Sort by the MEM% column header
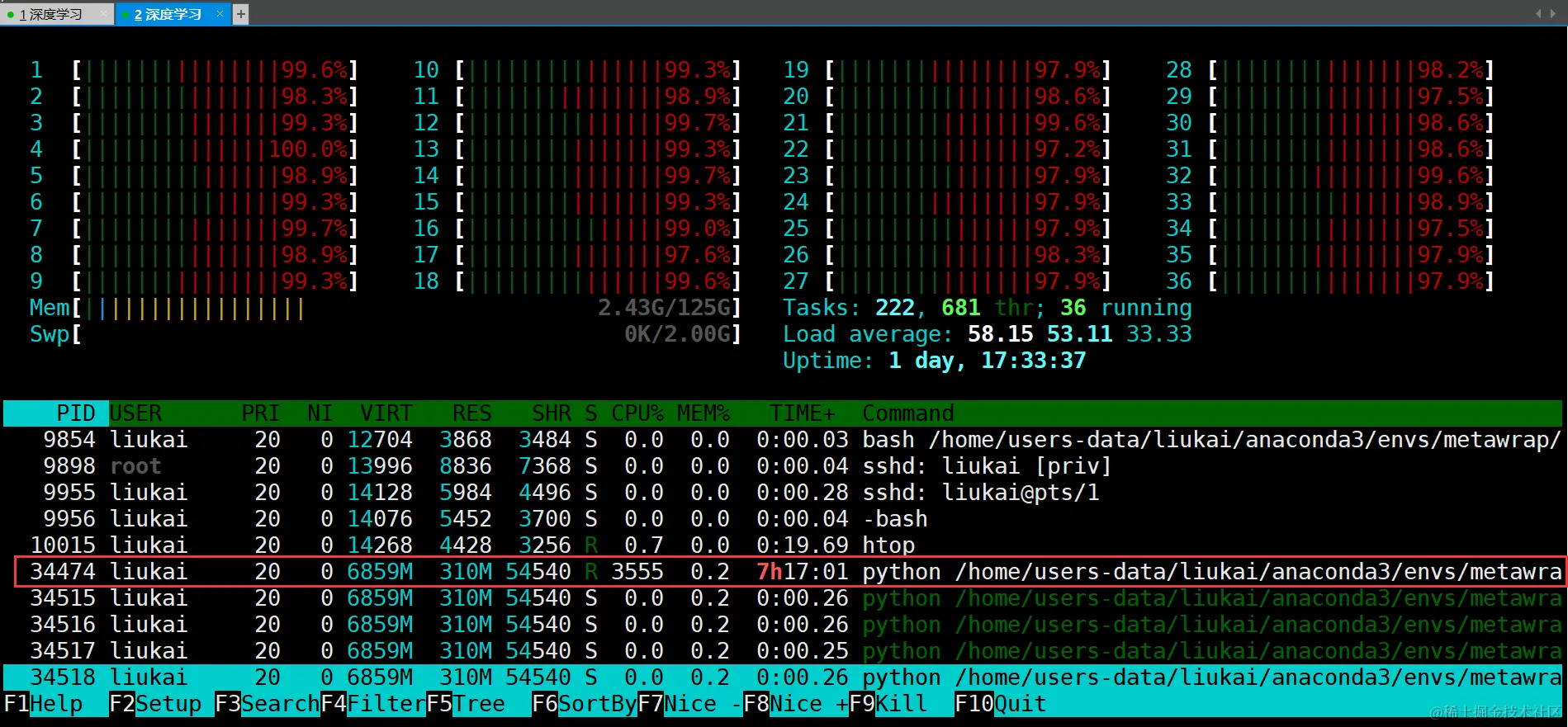This screenshot has width=1568, height=727. [x=703, y=413]
